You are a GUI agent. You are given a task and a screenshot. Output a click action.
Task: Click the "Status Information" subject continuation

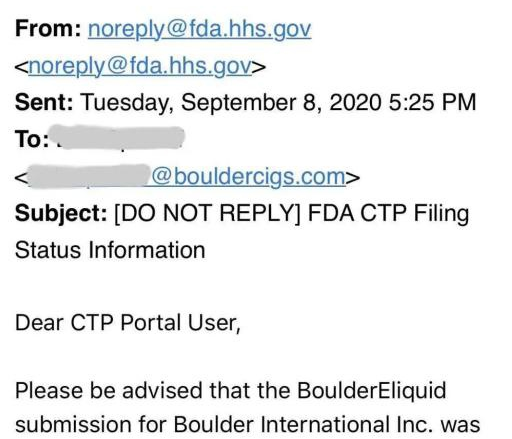[x=110, y=250]
